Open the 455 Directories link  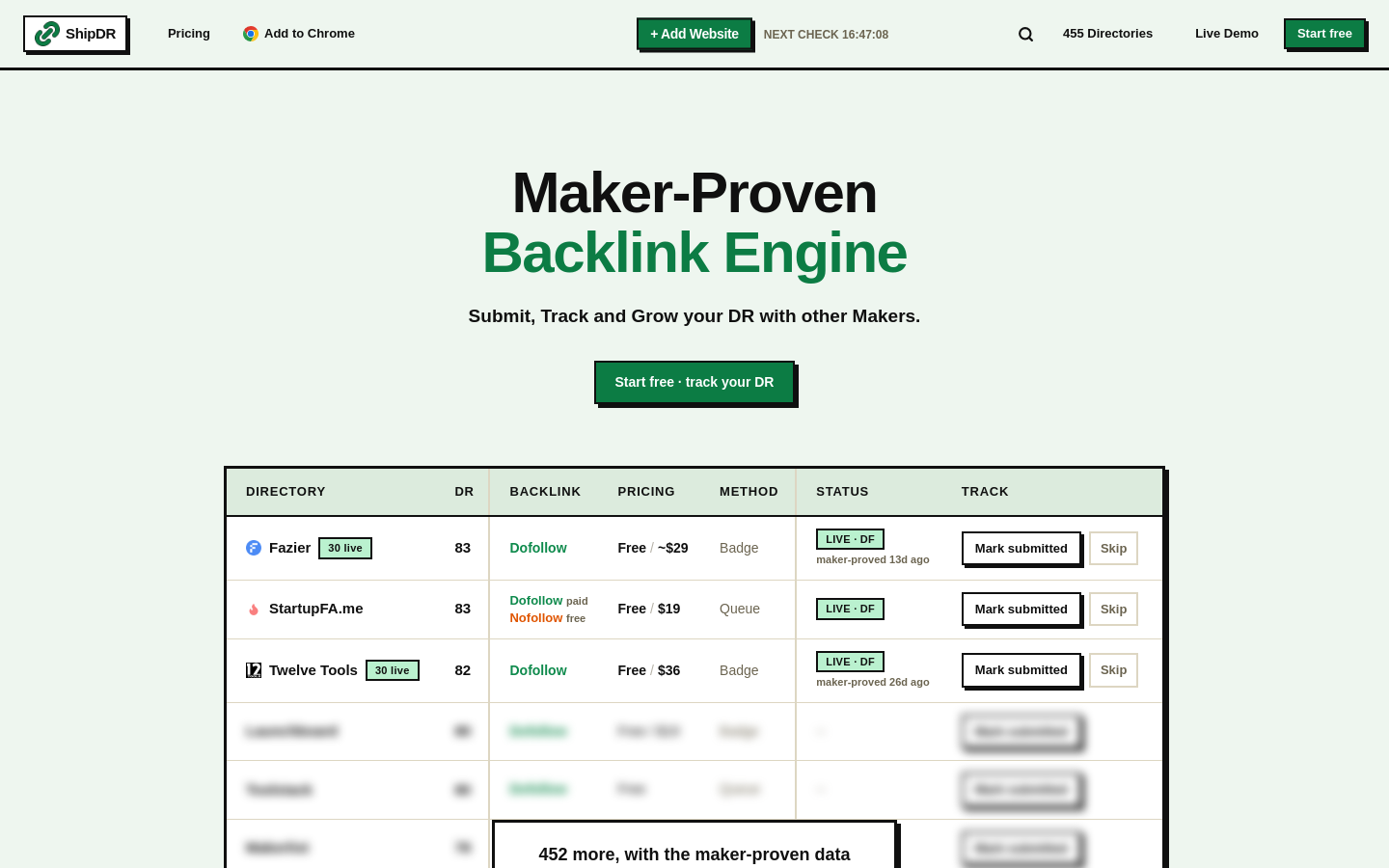pos(1107,34)
